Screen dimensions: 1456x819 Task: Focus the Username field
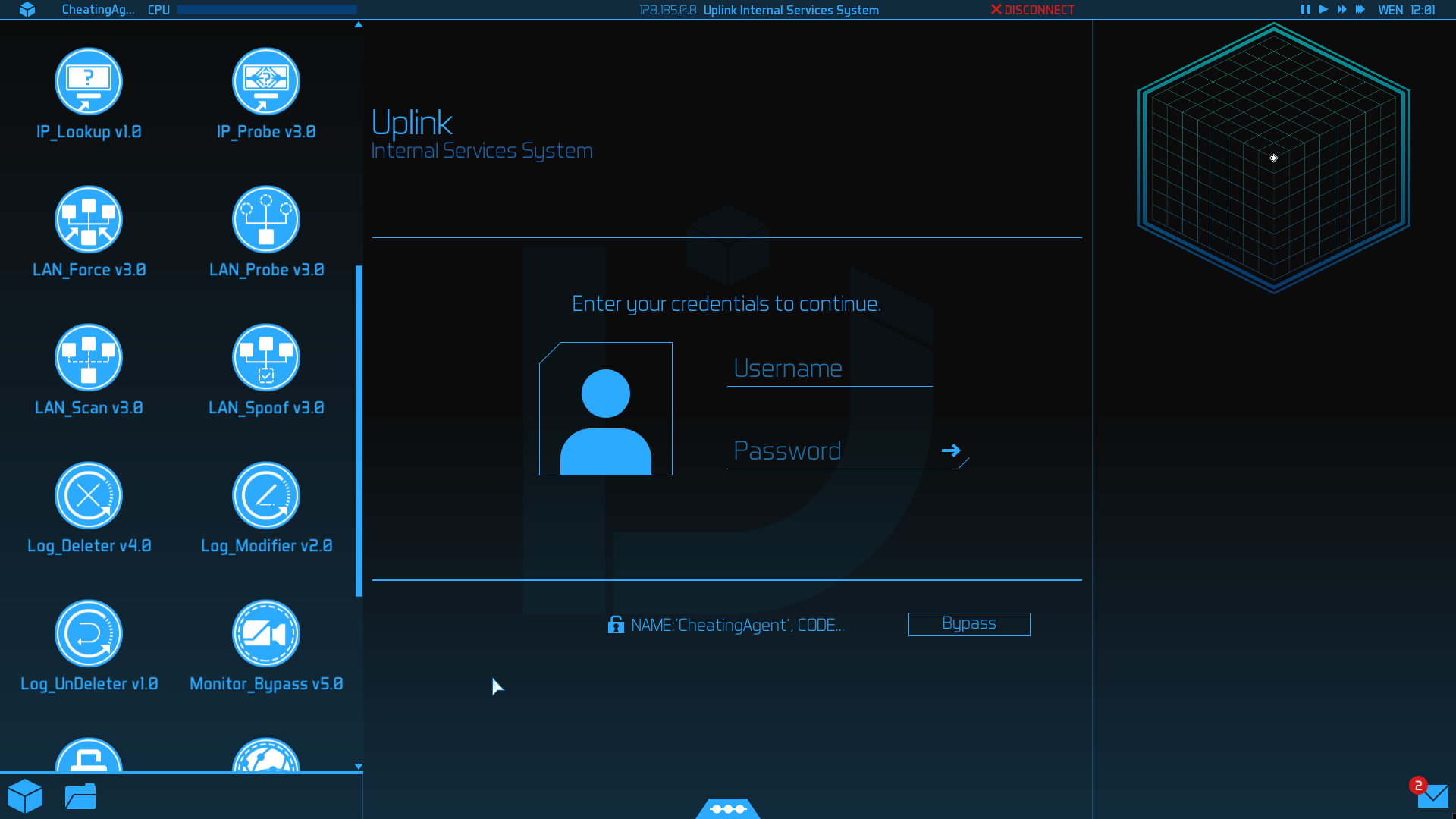click(x=830, y=369)
